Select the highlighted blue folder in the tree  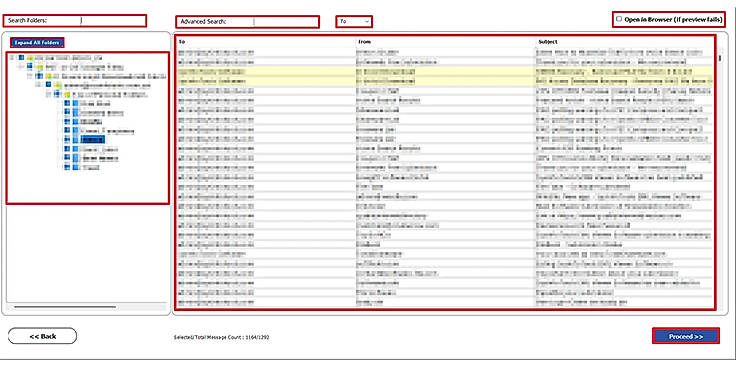92,139
